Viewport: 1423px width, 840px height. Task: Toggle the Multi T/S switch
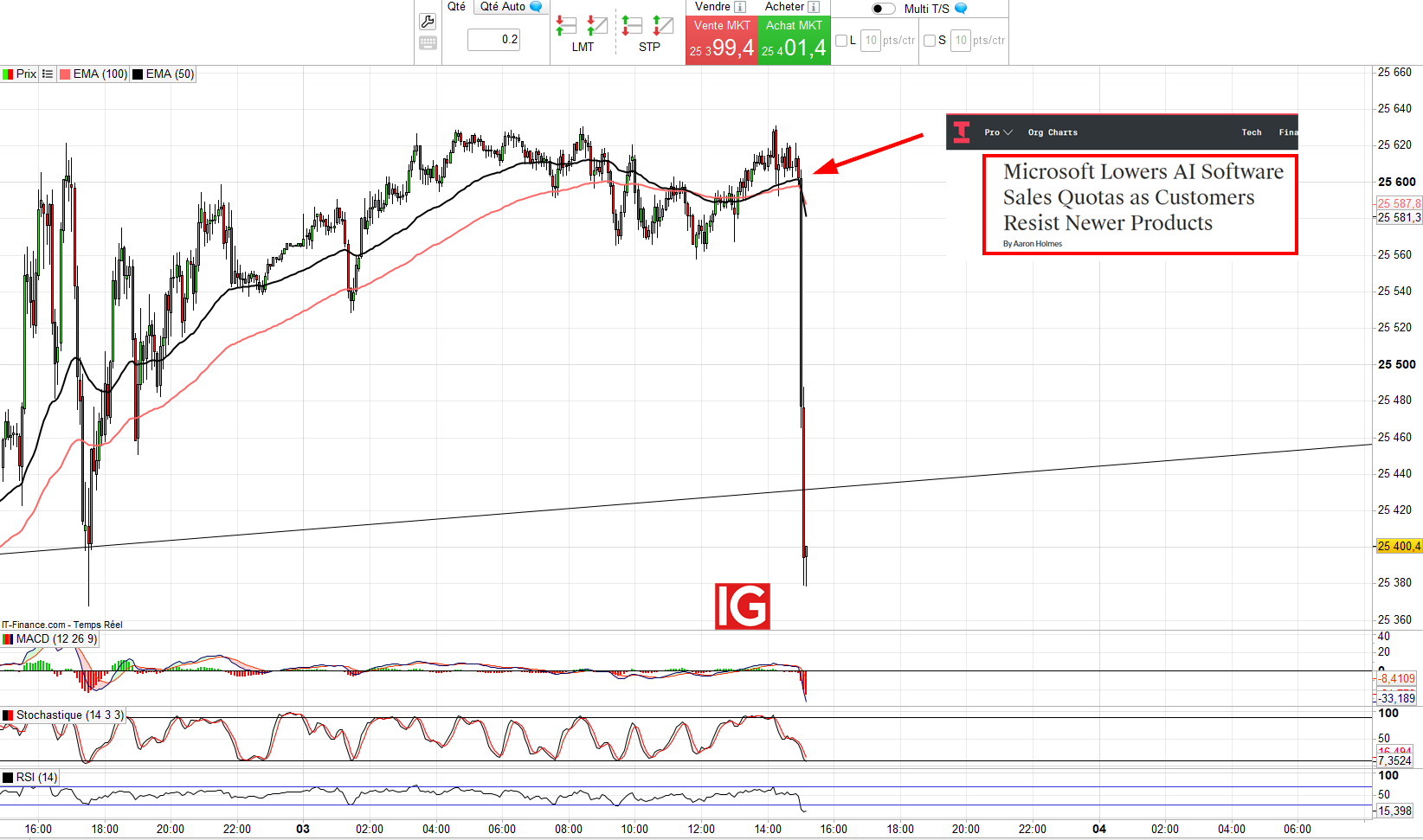pos(883,9)
